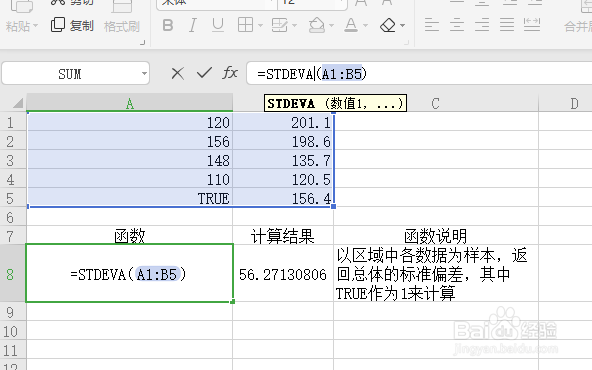The image size is (592, 370).
Task: Click cell containing TRUE
Action: 130,198
